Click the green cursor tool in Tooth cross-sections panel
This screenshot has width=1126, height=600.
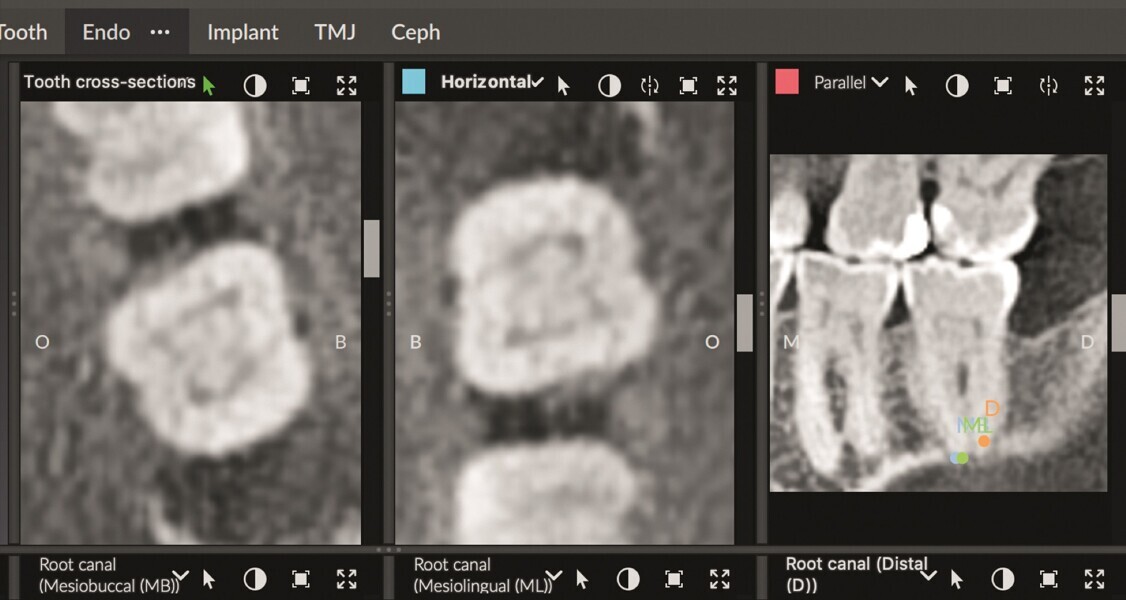coord(208,85)
